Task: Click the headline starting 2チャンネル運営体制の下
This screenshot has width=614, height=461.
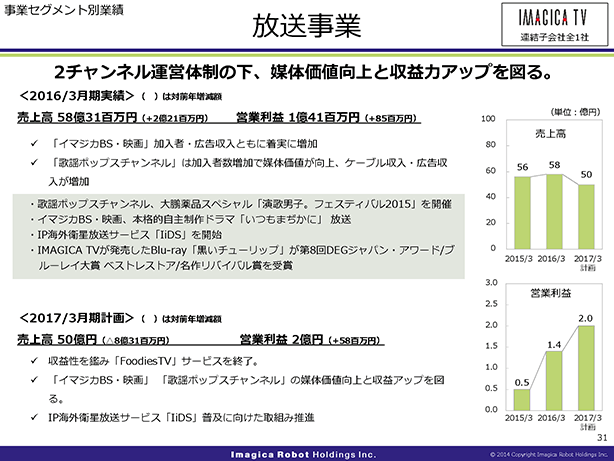Action: click(303, 72)
